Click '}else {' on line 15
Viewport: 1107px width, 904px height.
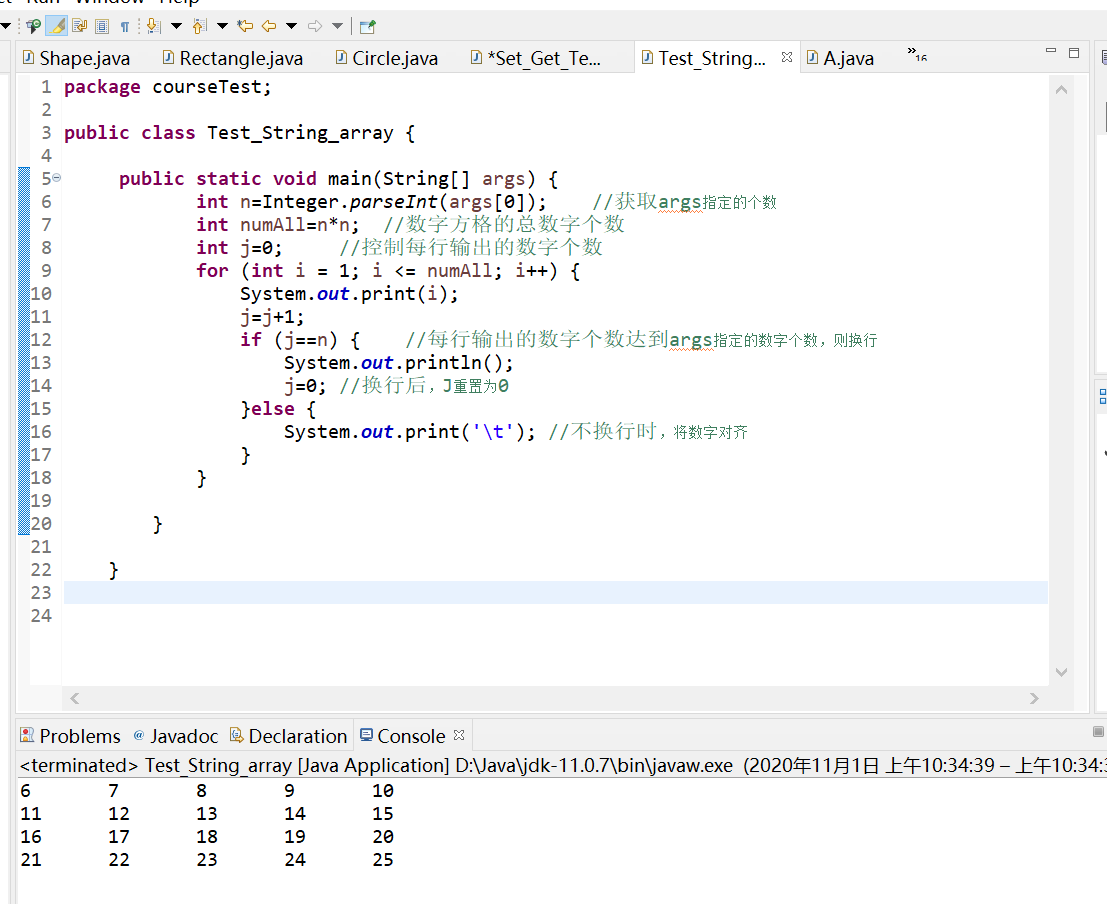point(278,409)
